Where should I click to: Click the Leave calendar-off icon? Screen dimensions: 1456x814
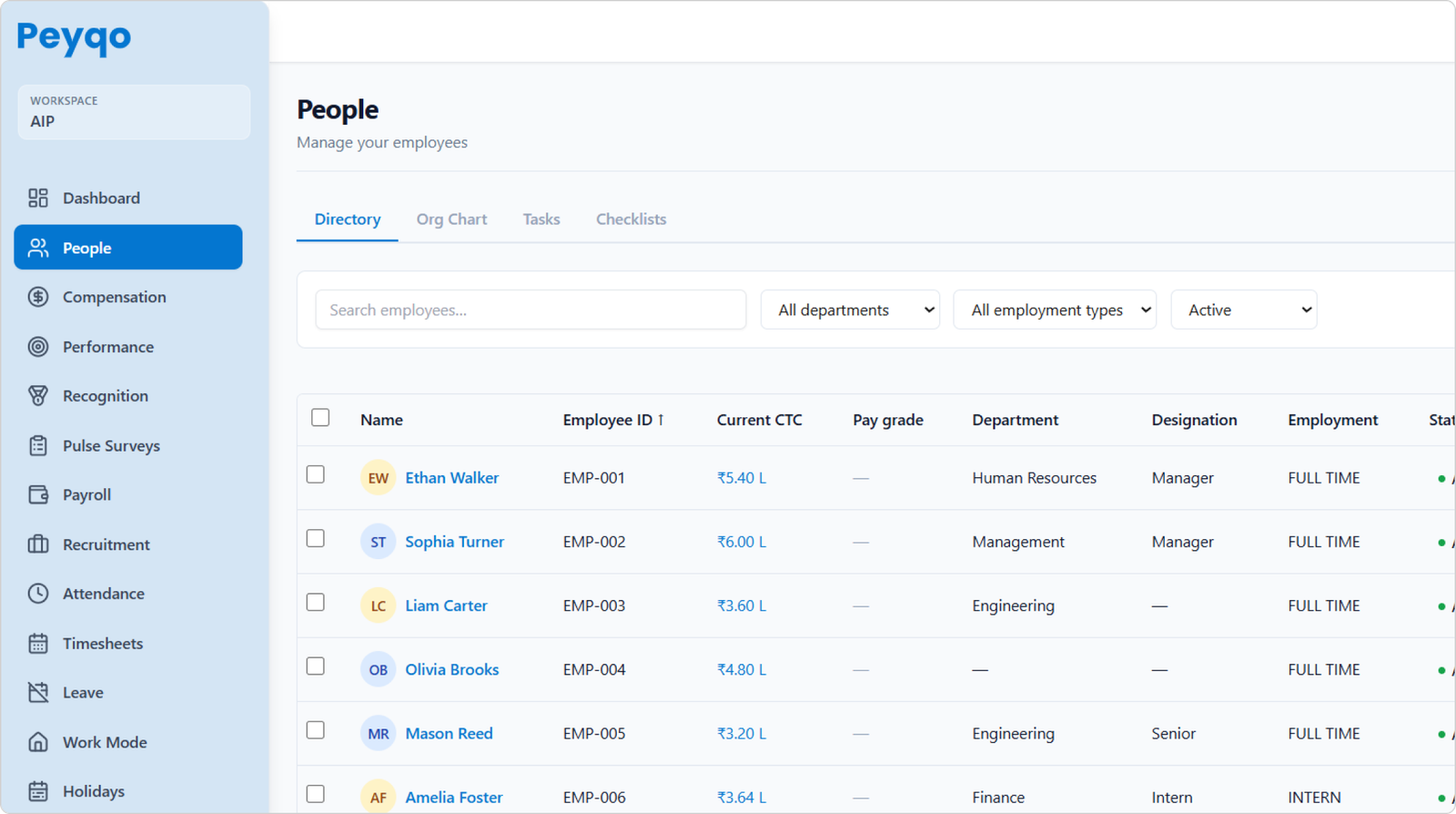click(x=38, y=693)
